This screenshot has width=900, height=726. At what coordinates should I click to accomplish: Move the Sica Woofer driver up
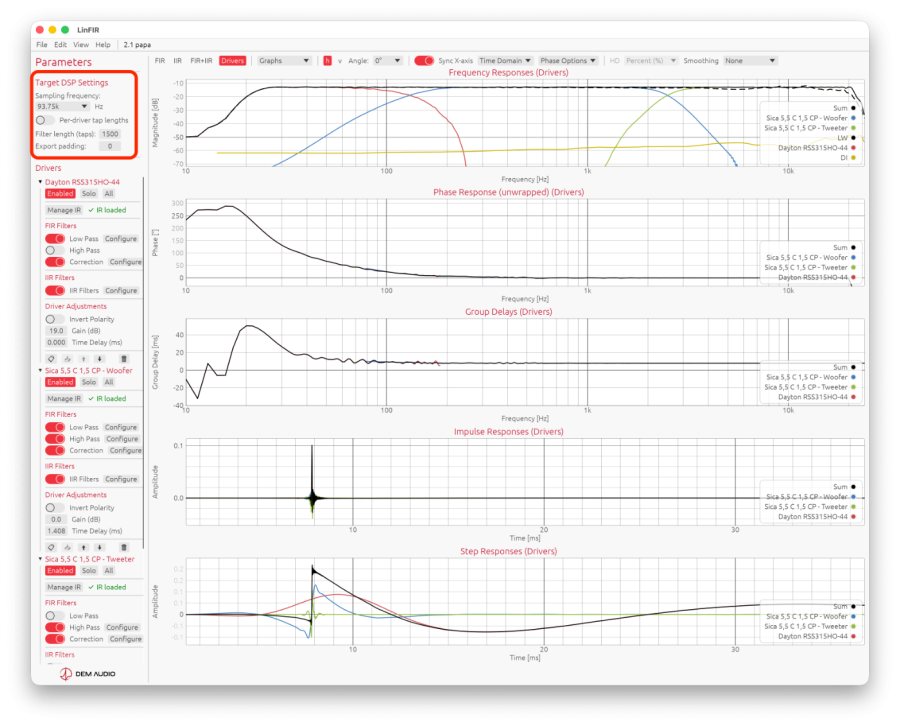(83, 548)
